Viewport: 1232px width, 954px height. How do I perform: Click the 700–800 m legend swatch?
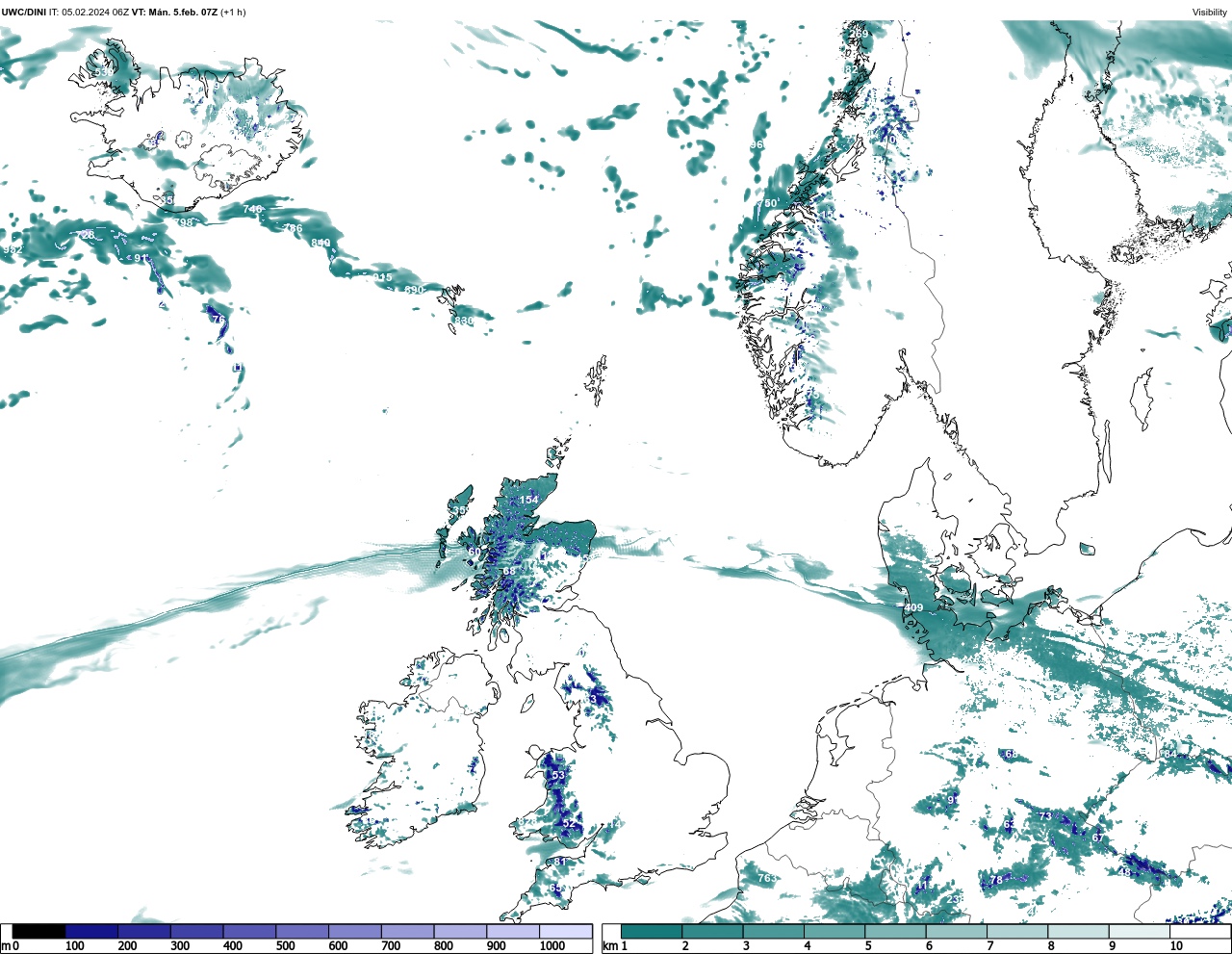[407, 931]
